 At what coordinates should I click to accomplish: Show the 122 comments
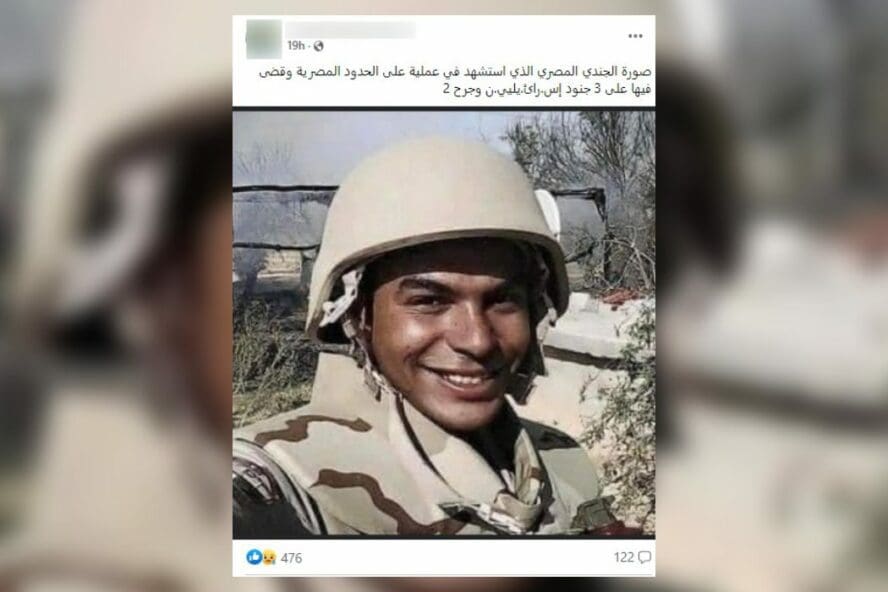pyautogui.click(x=624, y=557)
